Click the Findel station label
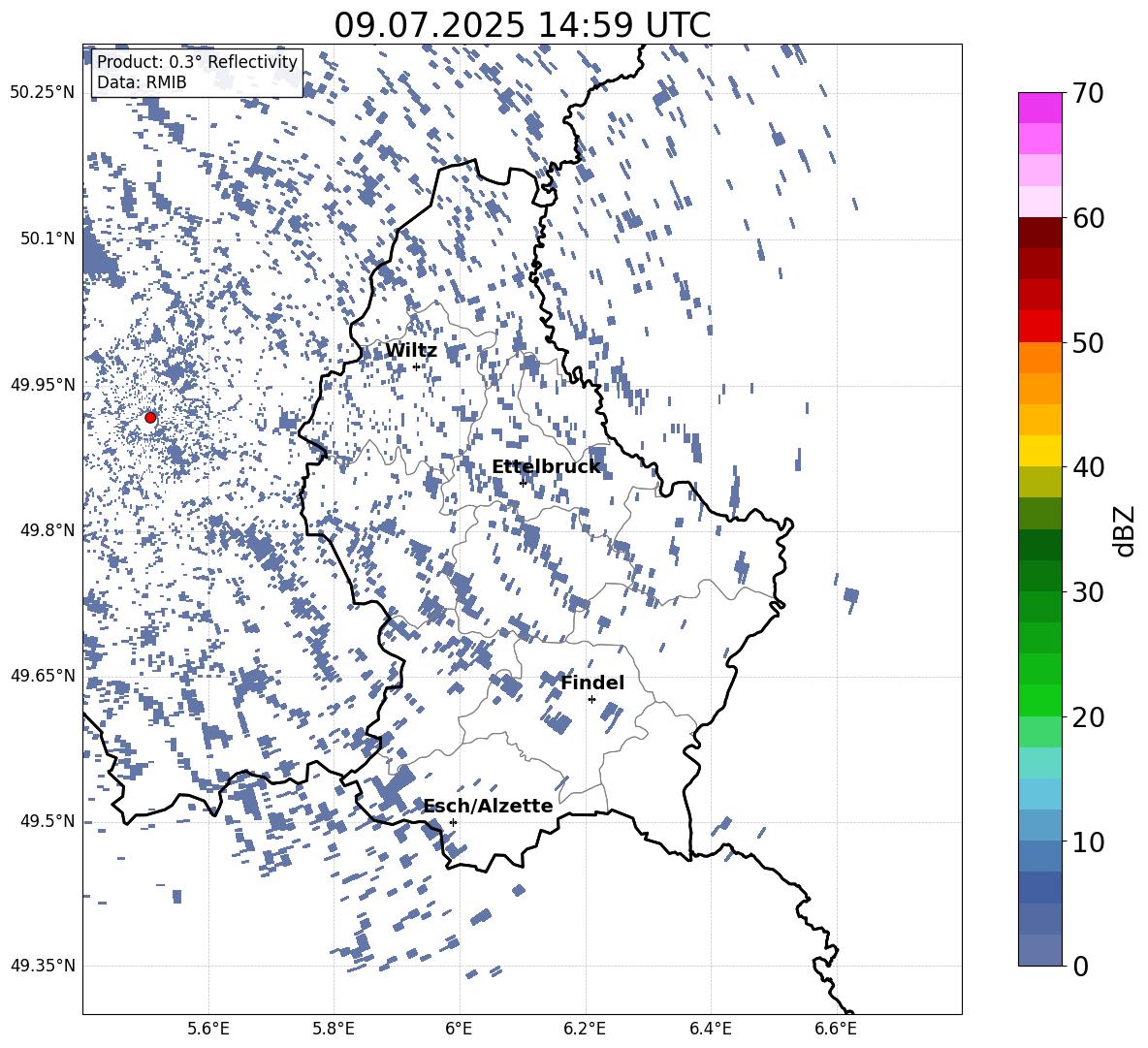Image resolution: width=1148 pixels, height=1048 pixels. [x=592, y=683]
